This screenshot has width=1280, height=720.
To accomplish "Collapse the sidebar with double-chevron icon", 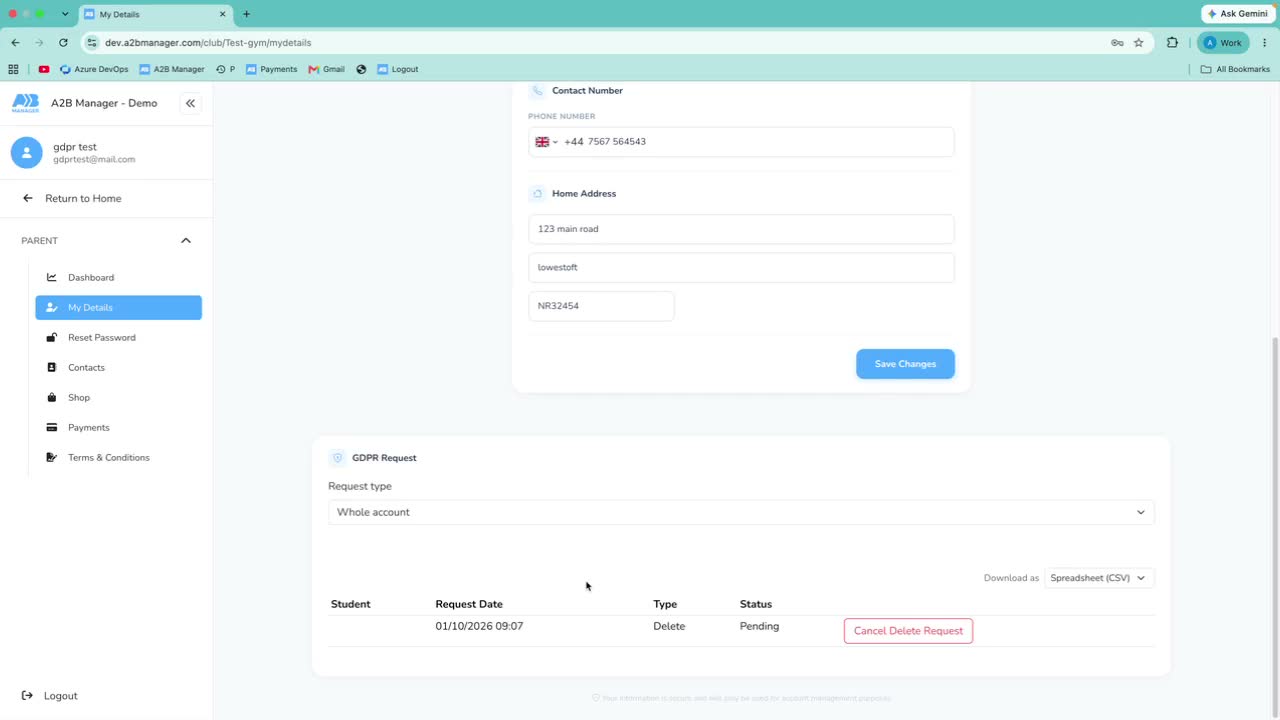I will (190, 103).
